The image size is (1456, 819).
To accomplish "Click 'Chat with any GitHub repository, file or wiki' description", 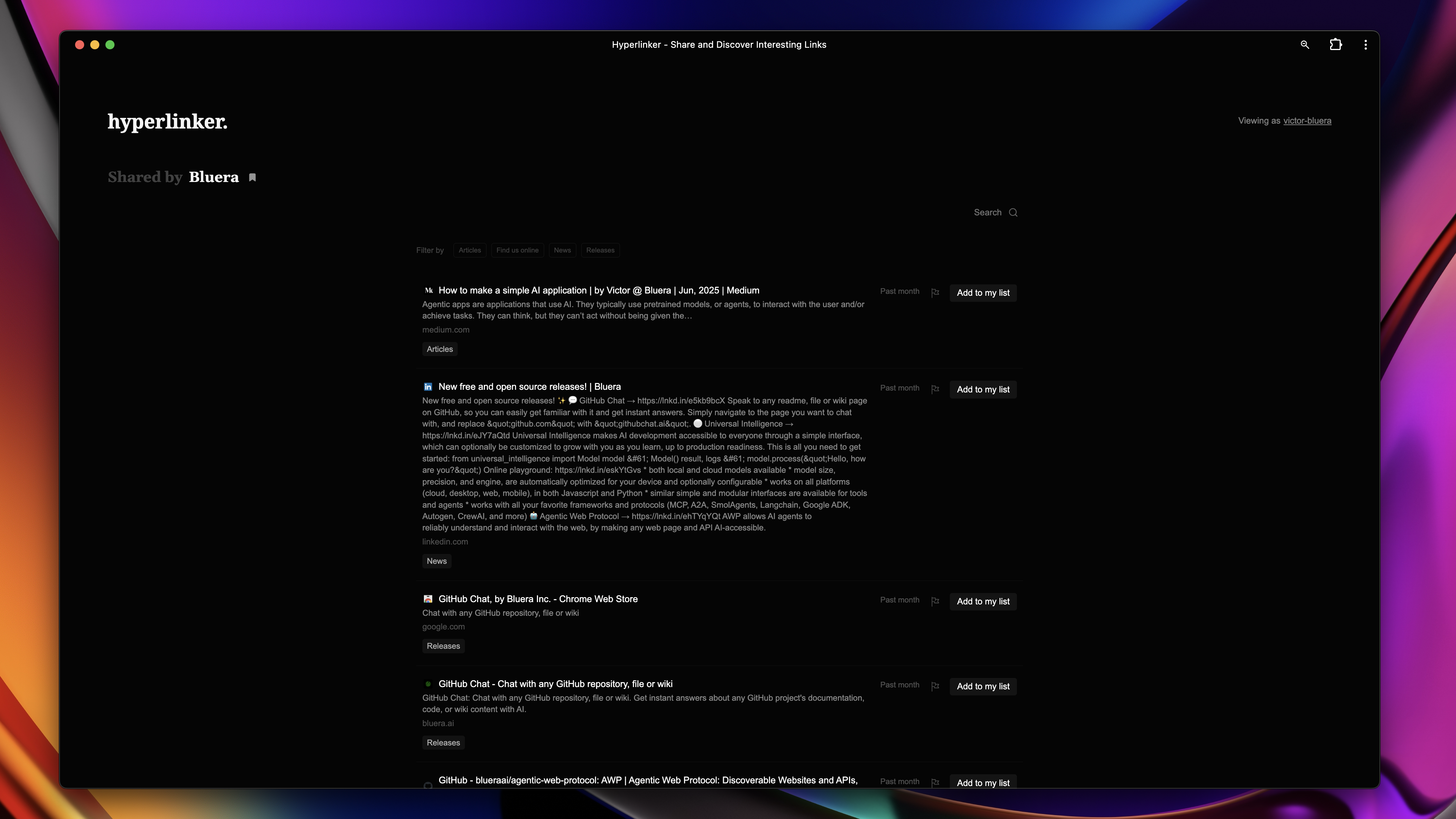I will (x=500, y=613).
